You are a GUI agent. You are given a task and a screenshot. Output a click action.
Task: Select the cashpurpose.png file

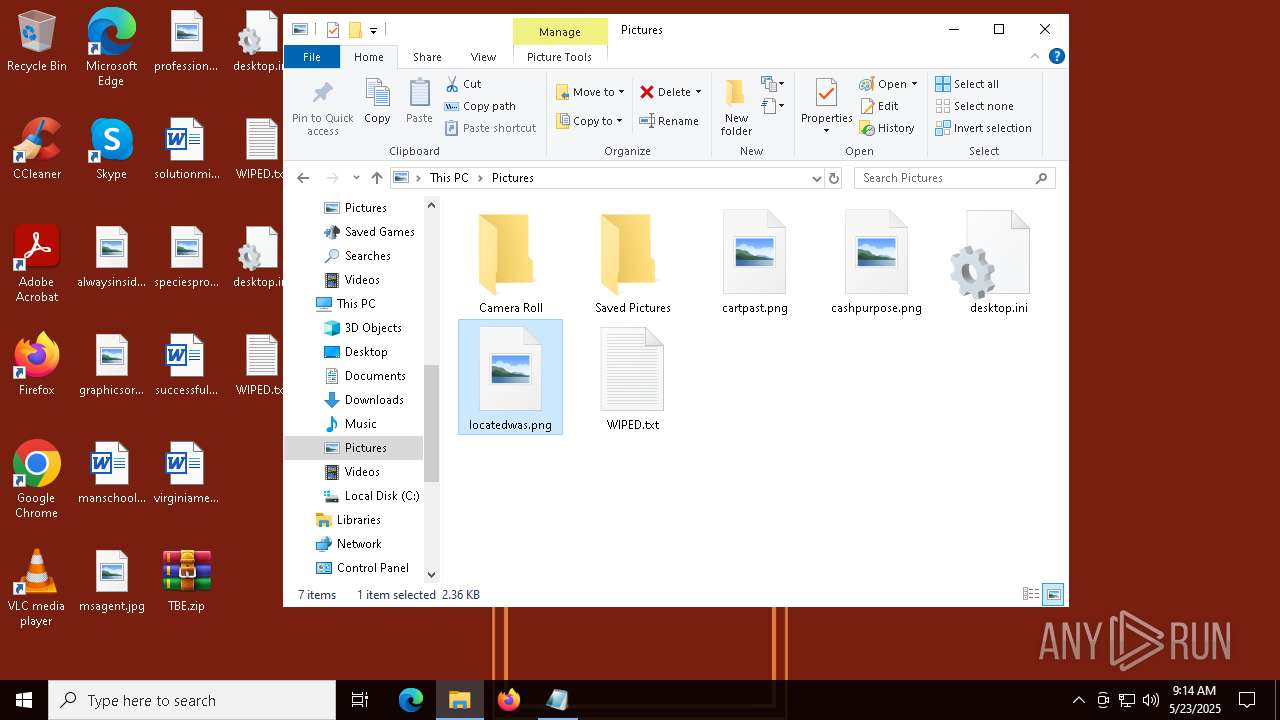pyautogui.click(x=876, y=263)
